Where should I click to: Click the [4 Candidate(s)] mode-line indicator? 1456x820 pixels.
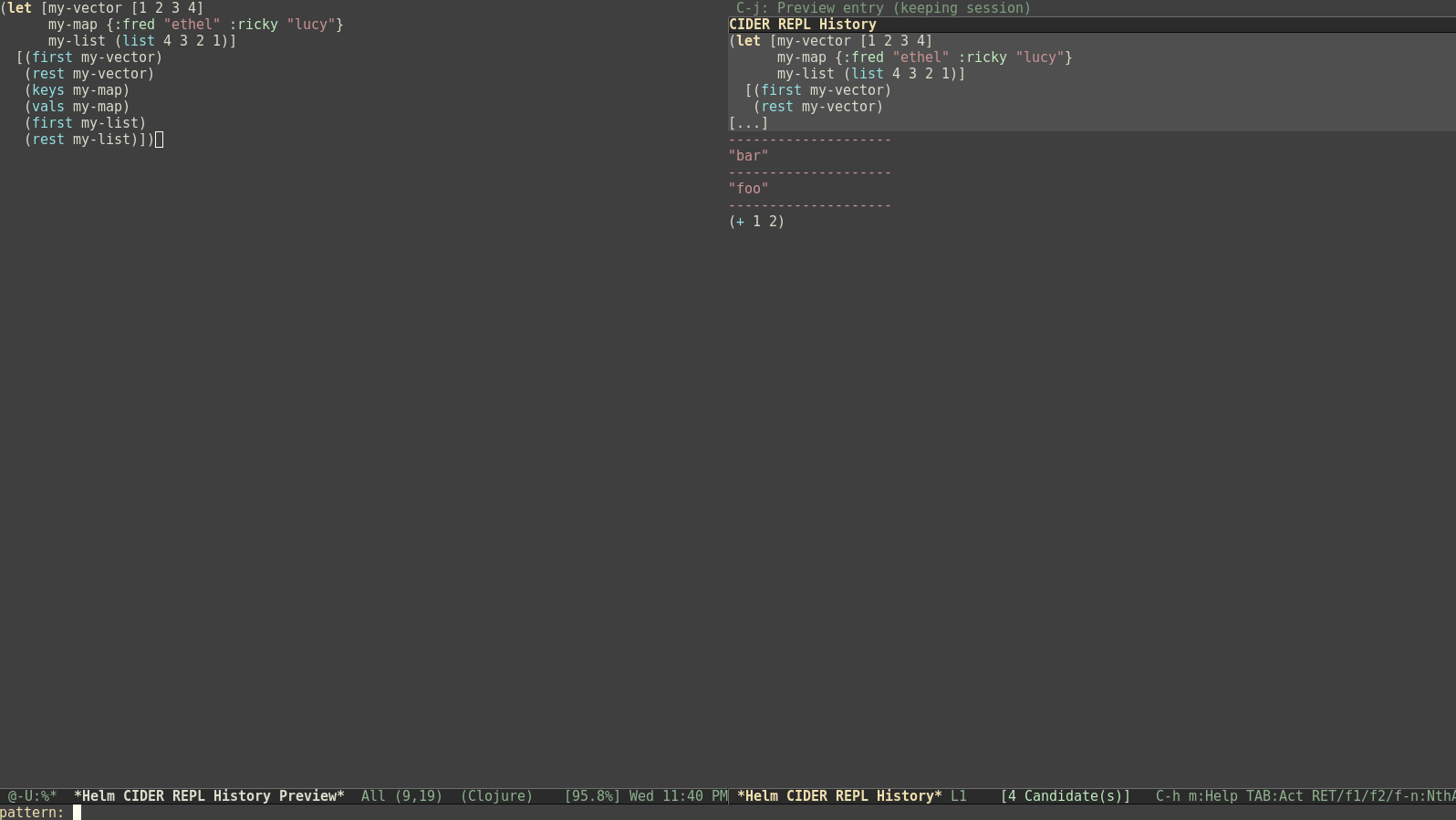pos(1066,796)
